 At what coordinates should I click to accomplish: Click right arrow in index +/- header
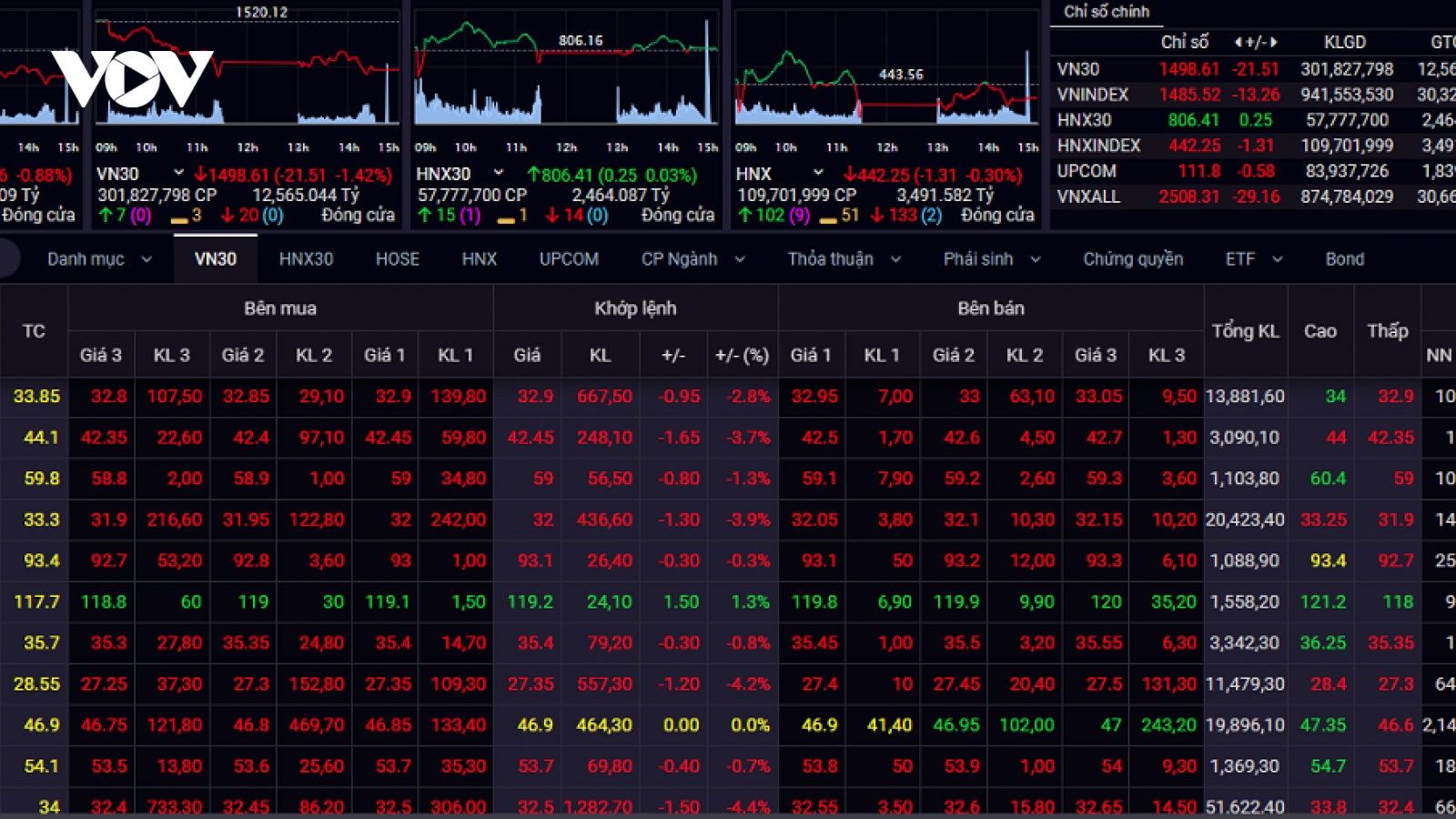point(1274,42)
